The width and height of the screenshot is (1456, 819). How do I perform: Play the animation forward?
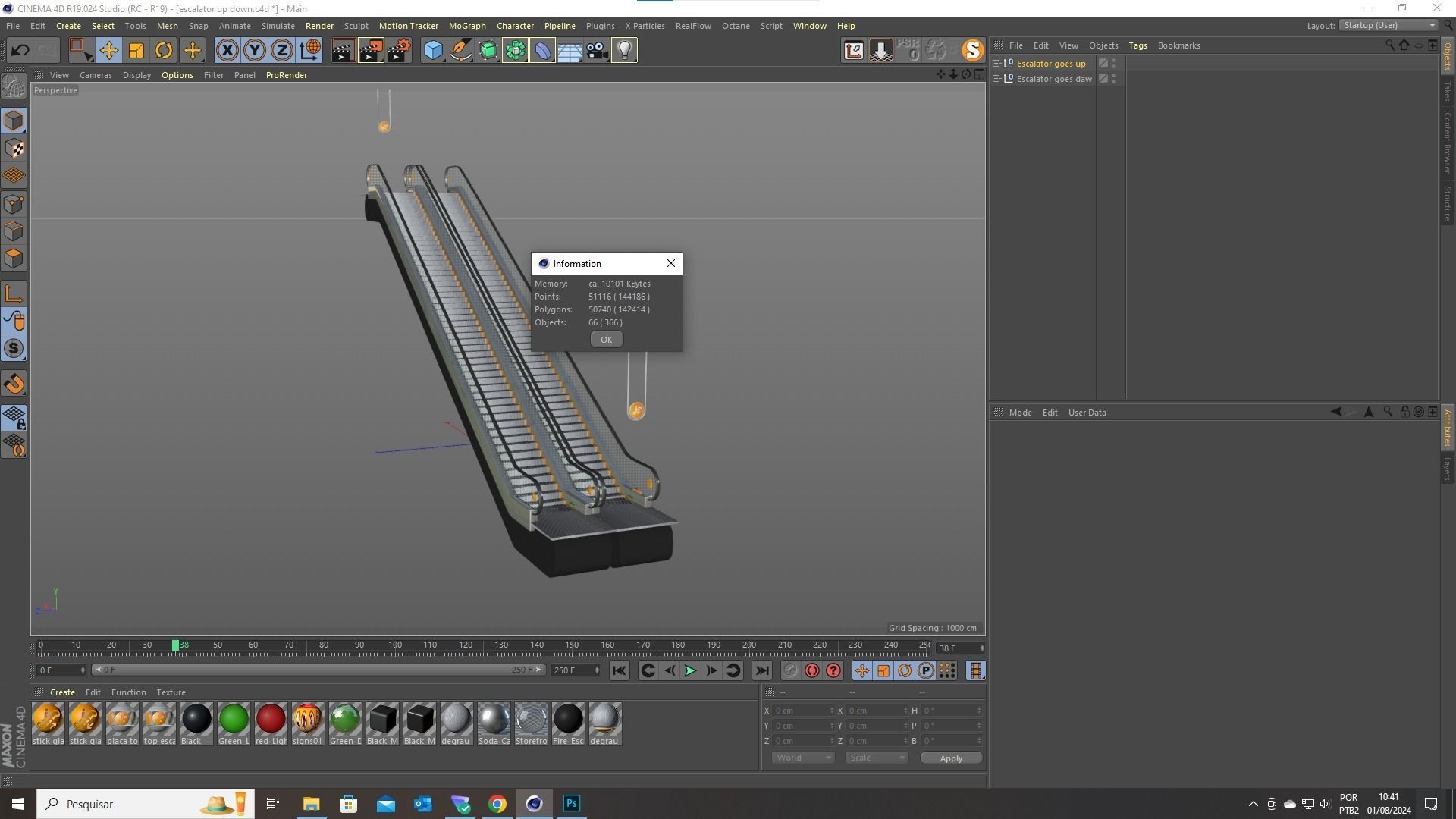[690, 671]
